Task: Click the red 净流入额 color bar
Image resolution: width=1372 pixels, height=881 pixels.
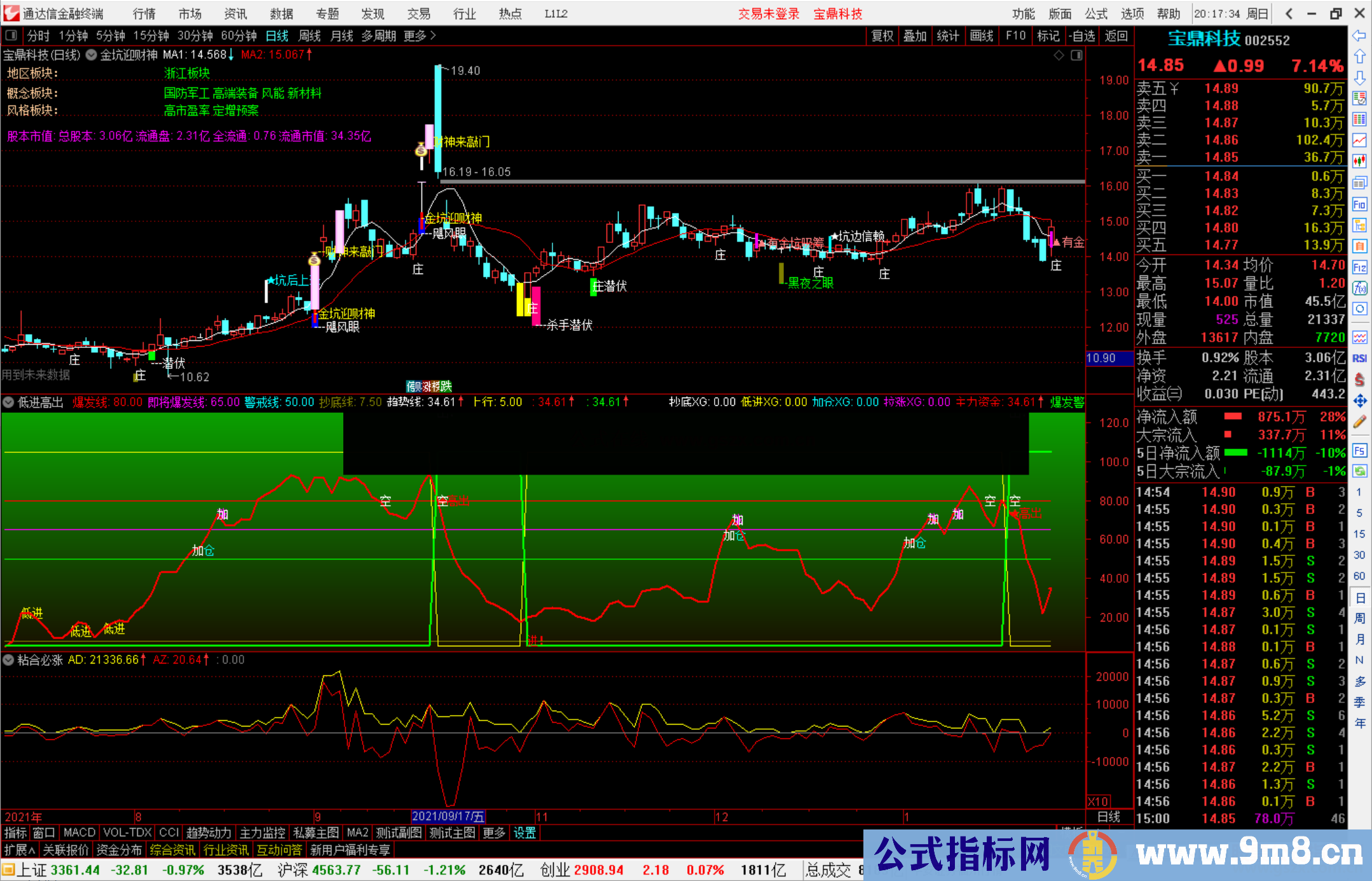Action: click(x=1233, y=417)
